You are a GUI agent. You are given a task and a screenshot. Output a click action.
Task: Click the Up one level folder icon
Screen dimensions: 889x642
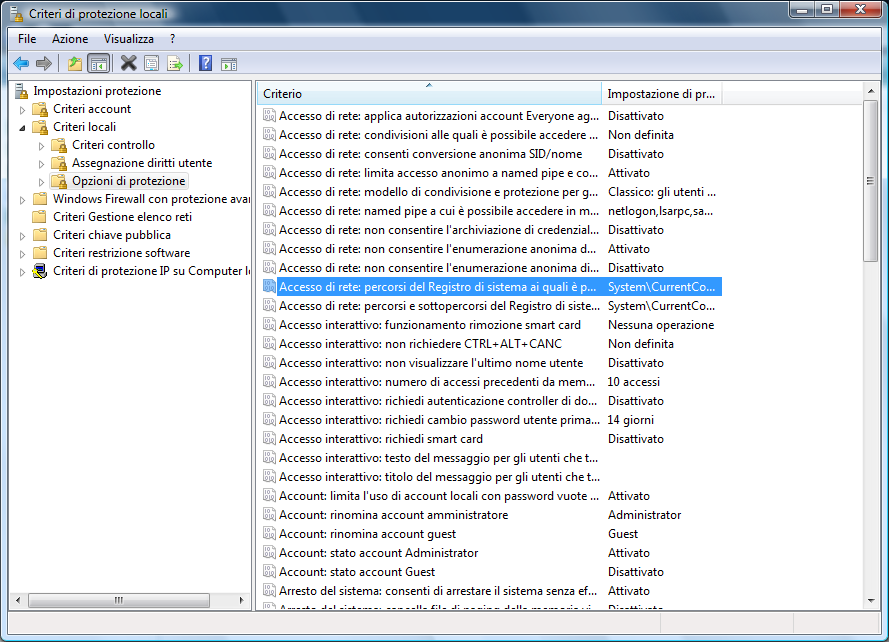[x=74, y=63]
